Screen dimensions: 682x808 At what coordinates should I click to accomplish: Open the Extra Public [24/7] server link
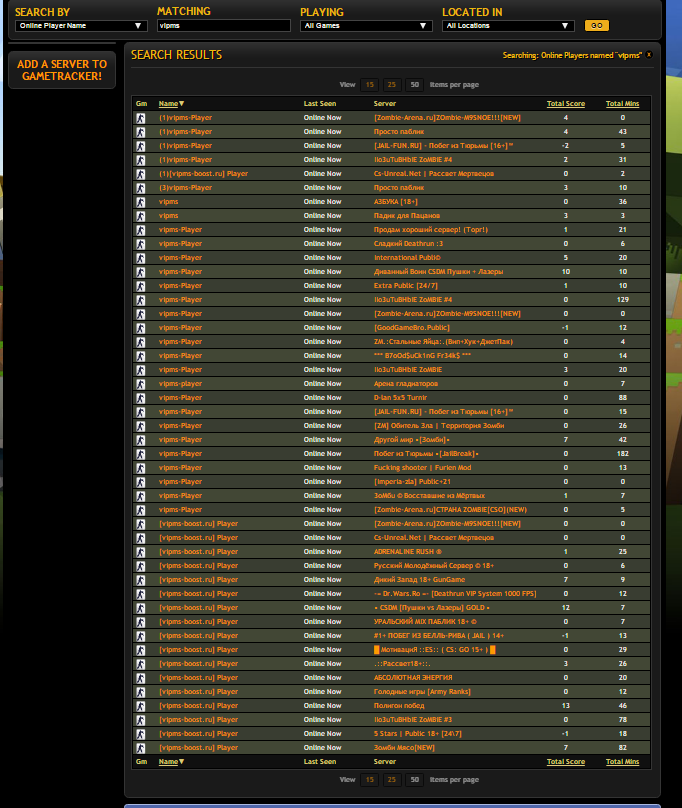click(x=406, y=285)
